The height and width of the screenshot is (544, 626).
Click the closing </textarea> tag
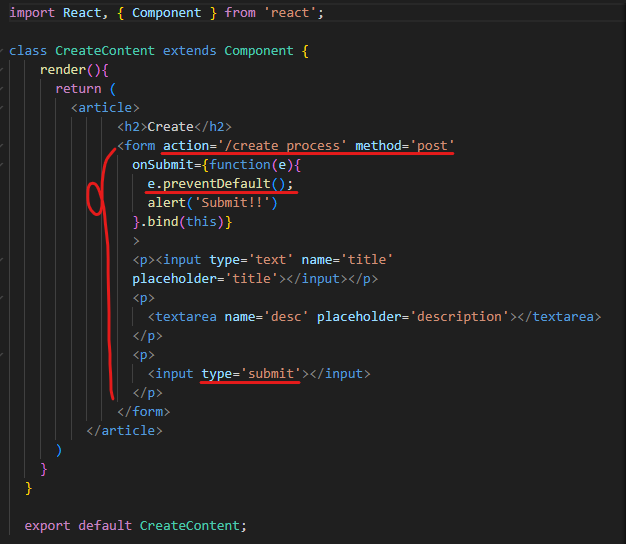click(559, 317)
